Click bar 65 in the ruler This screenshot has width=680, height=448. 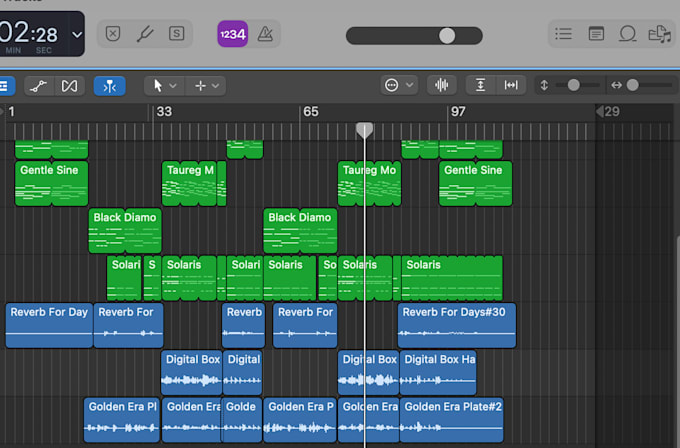[311, 112]
